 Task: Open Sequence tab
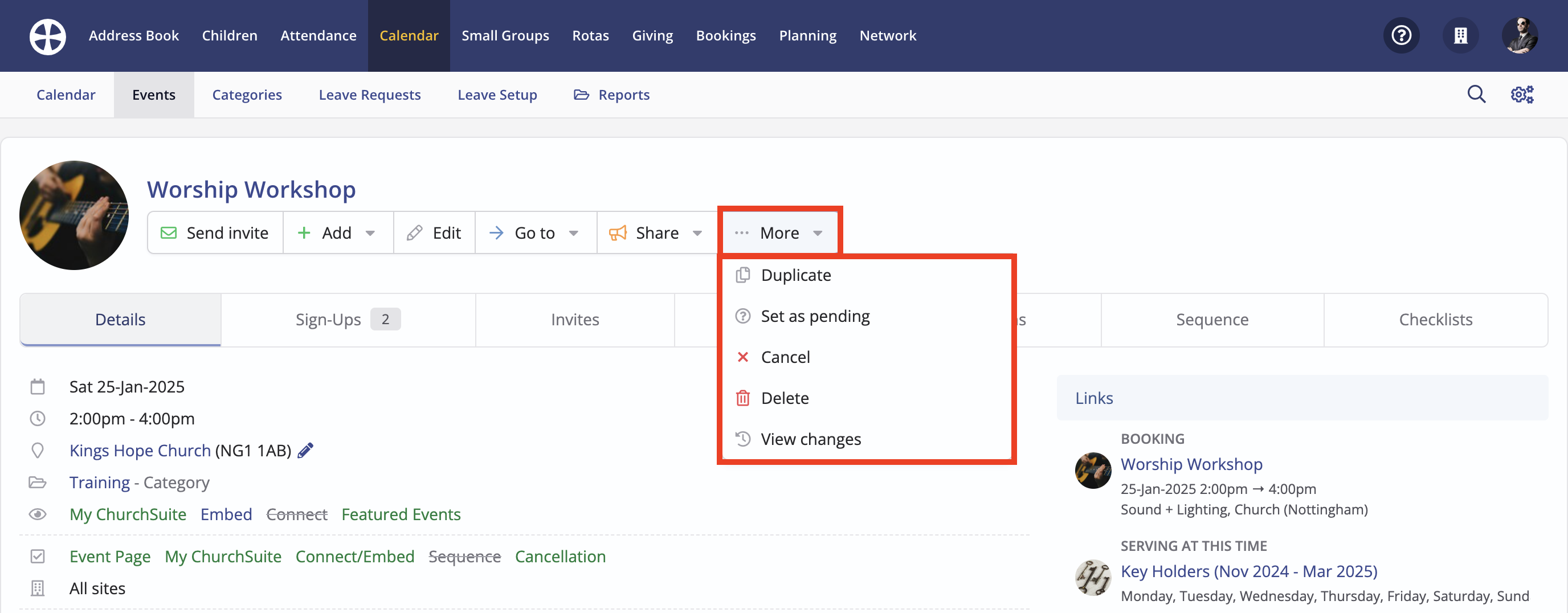1212,320
